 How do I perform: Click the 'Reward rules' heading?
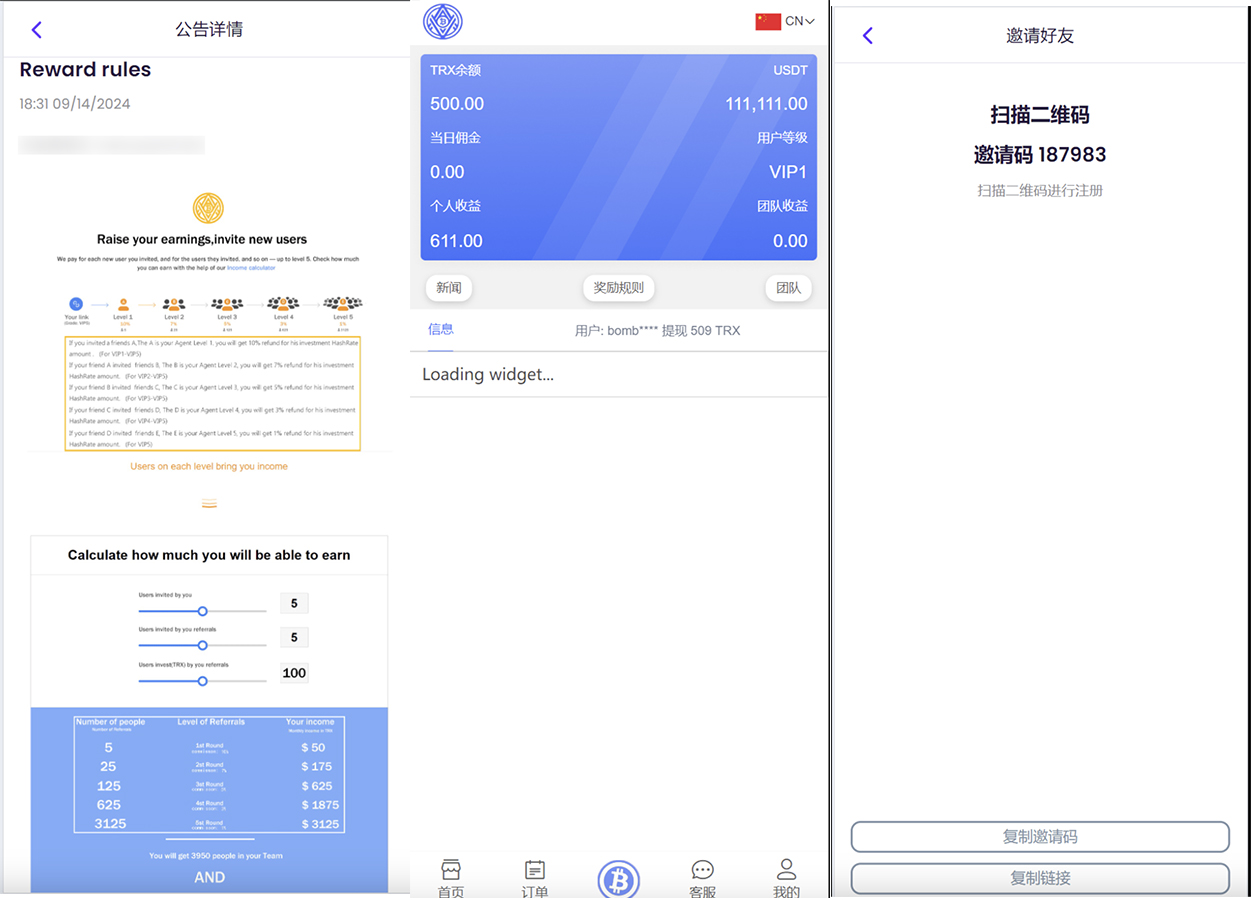coord(85,70)
